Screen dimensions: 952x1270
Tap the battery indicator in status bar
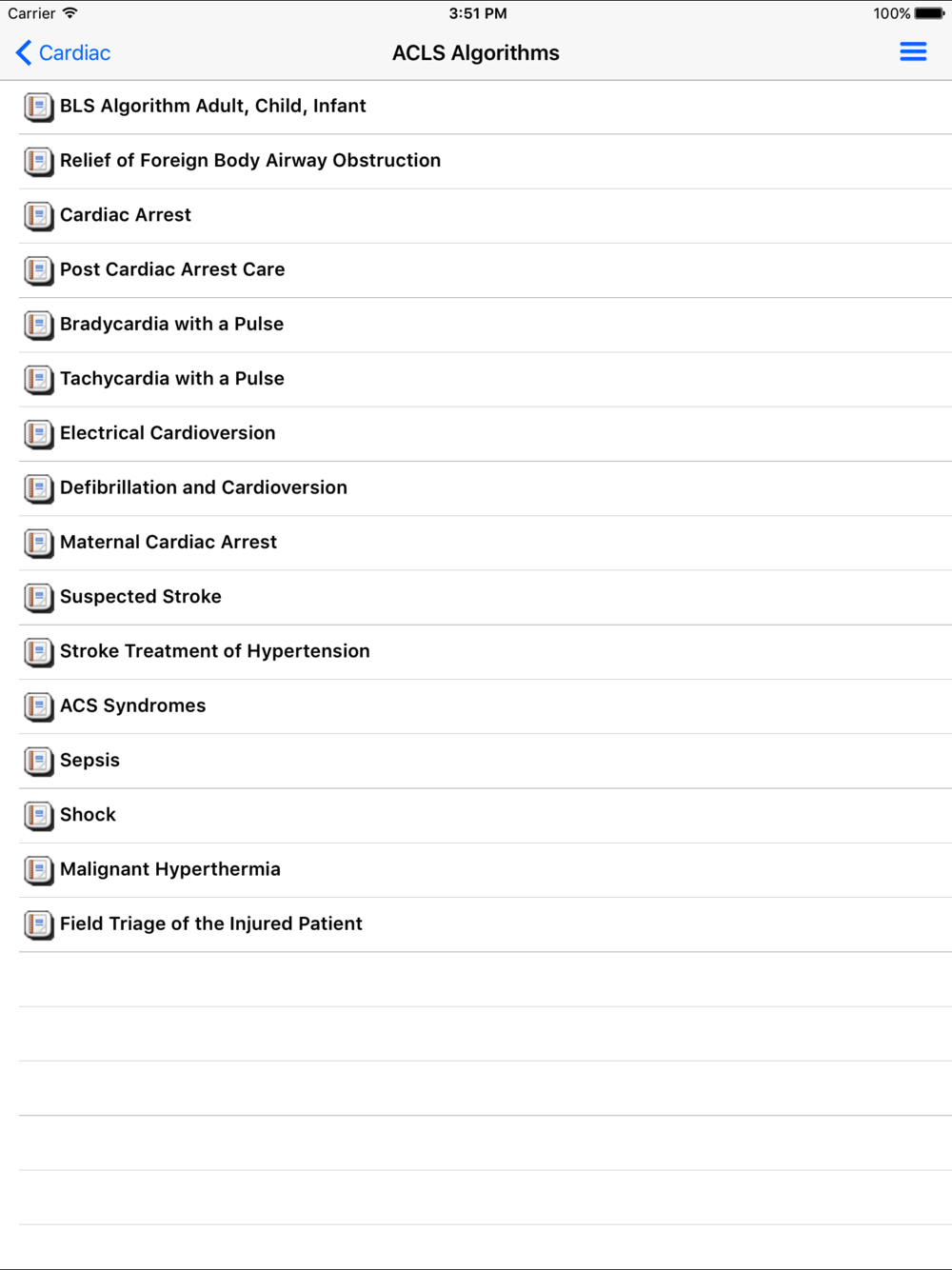[x=930, y=13]
